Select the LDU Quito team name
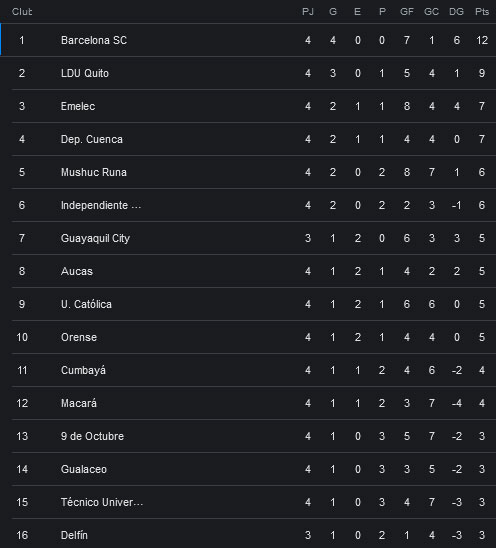The height and width of the screenshot is (548, 496). point(85,73)
